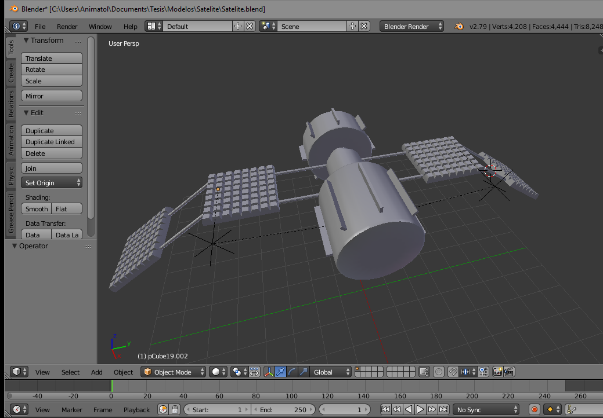Enable the scale manipulator icon
Image resolution: width=603 pixels, height=418 pixels.
(x=303, y=372)
